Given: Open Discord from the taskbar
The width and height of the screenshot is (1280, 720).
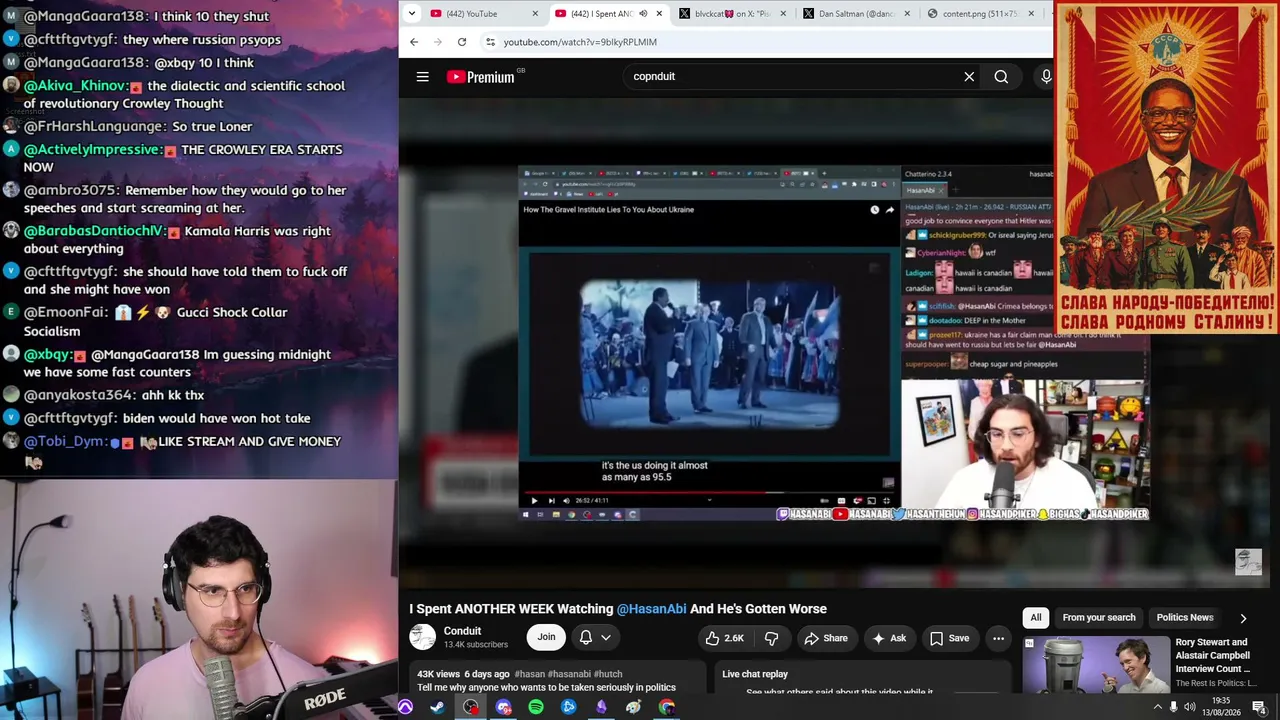Looking at the screenshot, I should pyautogui.click(x=503, y=707).
